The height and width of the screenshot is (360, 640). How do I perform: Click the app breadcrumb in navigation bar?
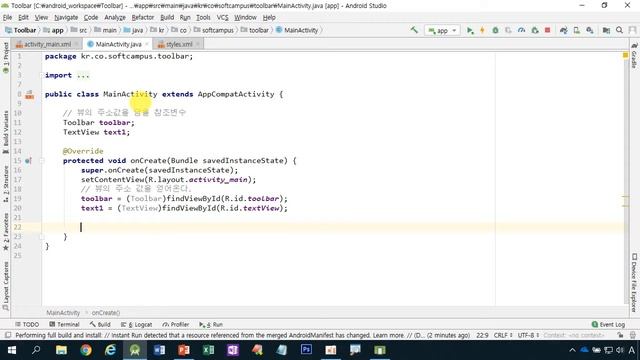pos(53,30)
